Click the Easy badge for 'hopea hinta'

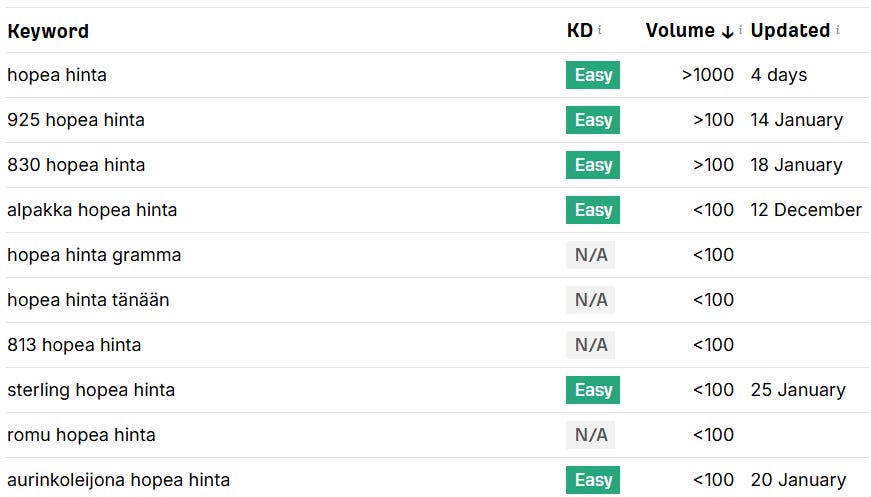point(593,75)
